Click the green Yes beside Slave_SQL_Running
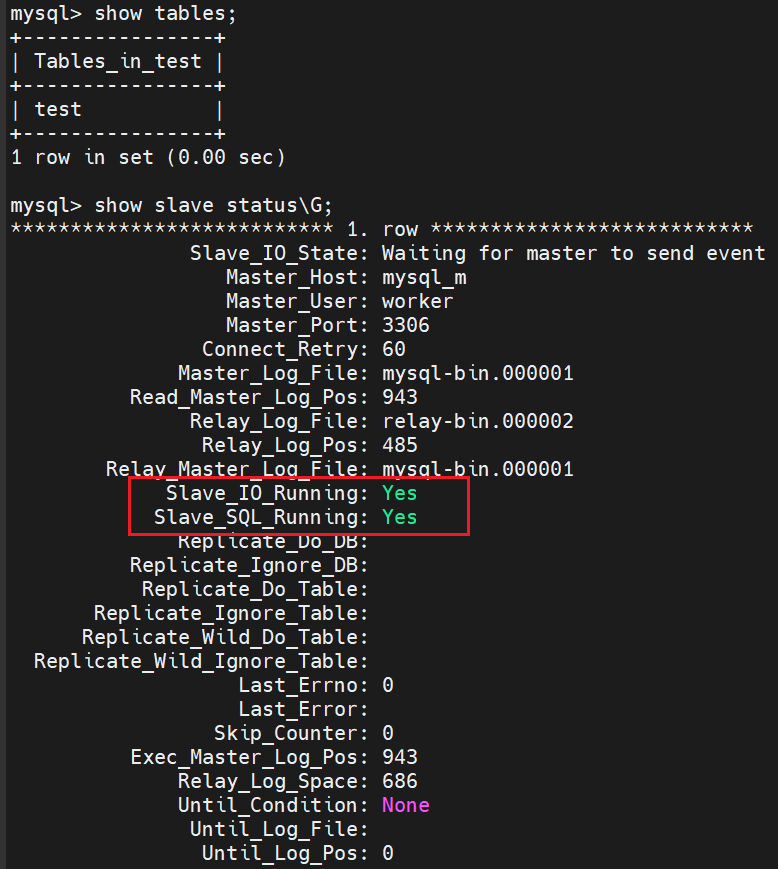Viewport: 778px width, 869px height. [400, 517]
